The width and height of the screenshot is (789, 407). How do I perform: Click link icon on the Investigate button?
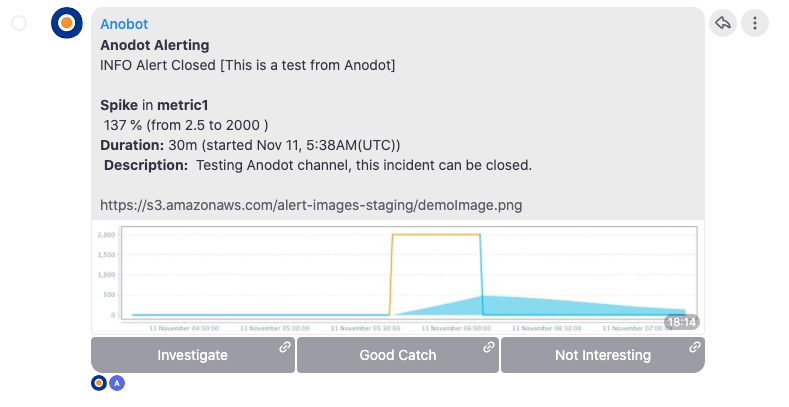tap(285, 347)
